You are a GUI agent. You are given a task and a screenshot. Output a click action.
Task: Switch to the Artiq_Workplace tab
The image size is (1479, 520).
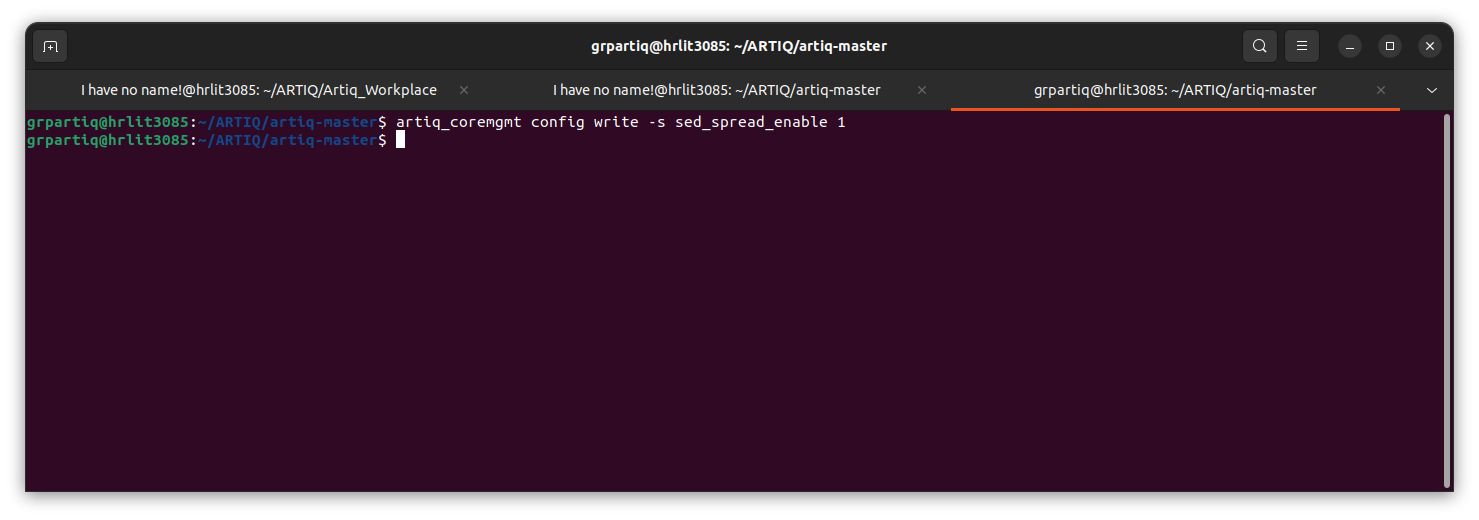[x=259, y=90]
